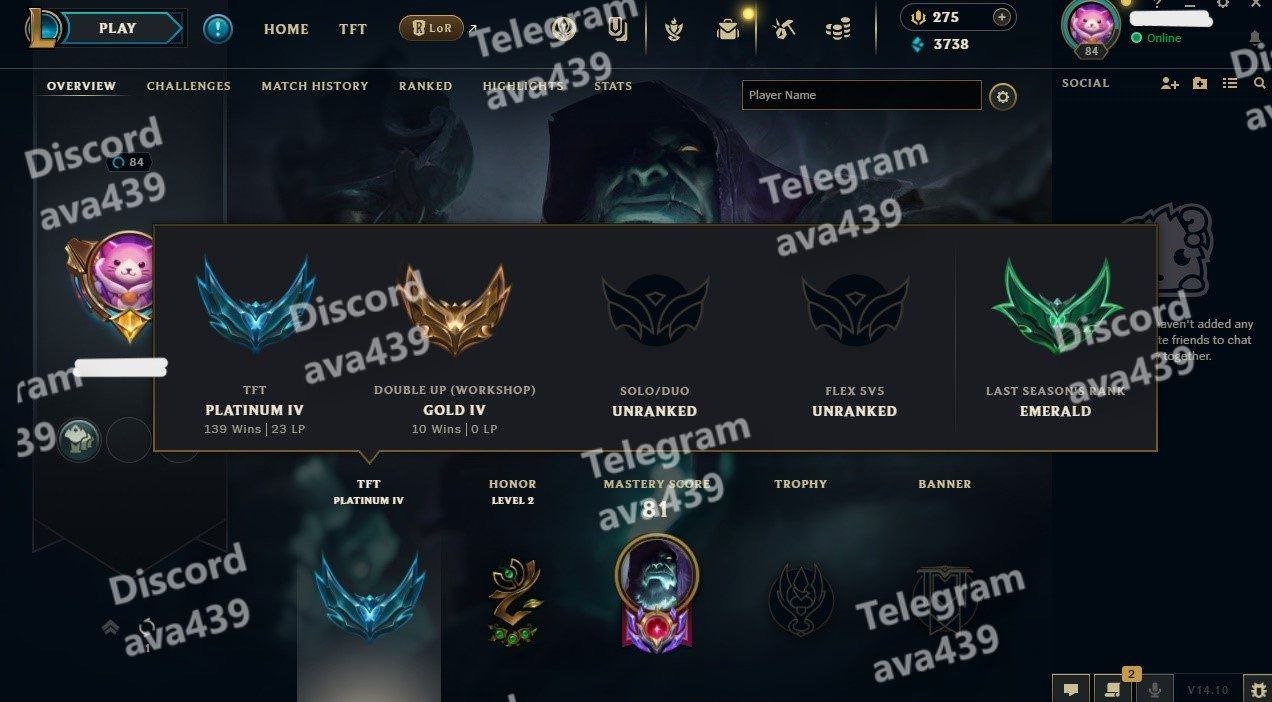Expand the double chevron arrows on banner

tap(111, 628)
